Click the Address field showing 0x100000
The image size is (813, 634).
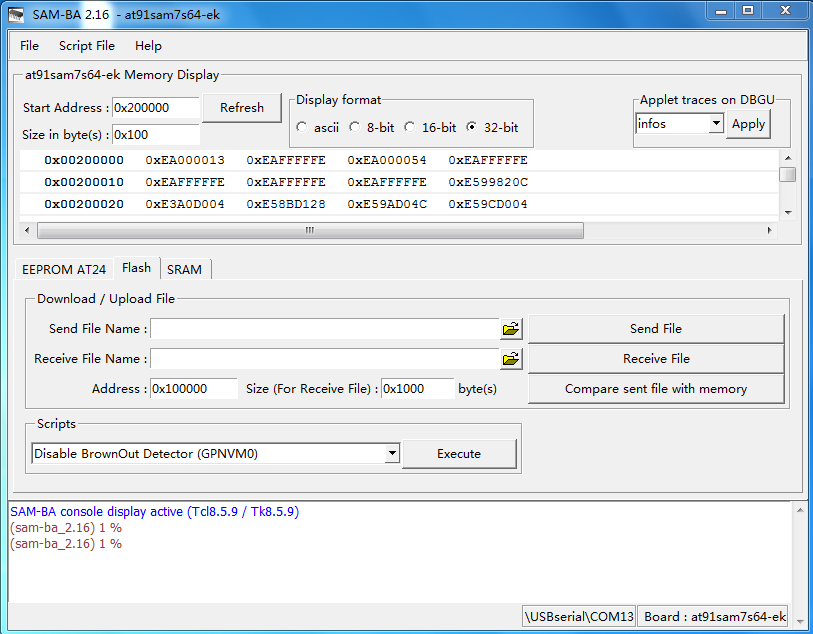(x=194, y=389)
